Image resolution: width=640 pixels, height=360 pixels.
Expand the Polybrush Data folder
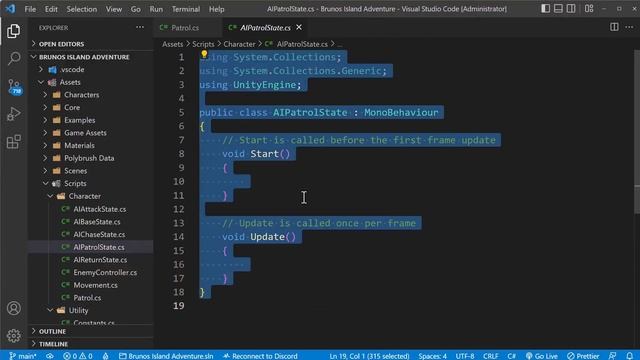(x=90, y=158)
